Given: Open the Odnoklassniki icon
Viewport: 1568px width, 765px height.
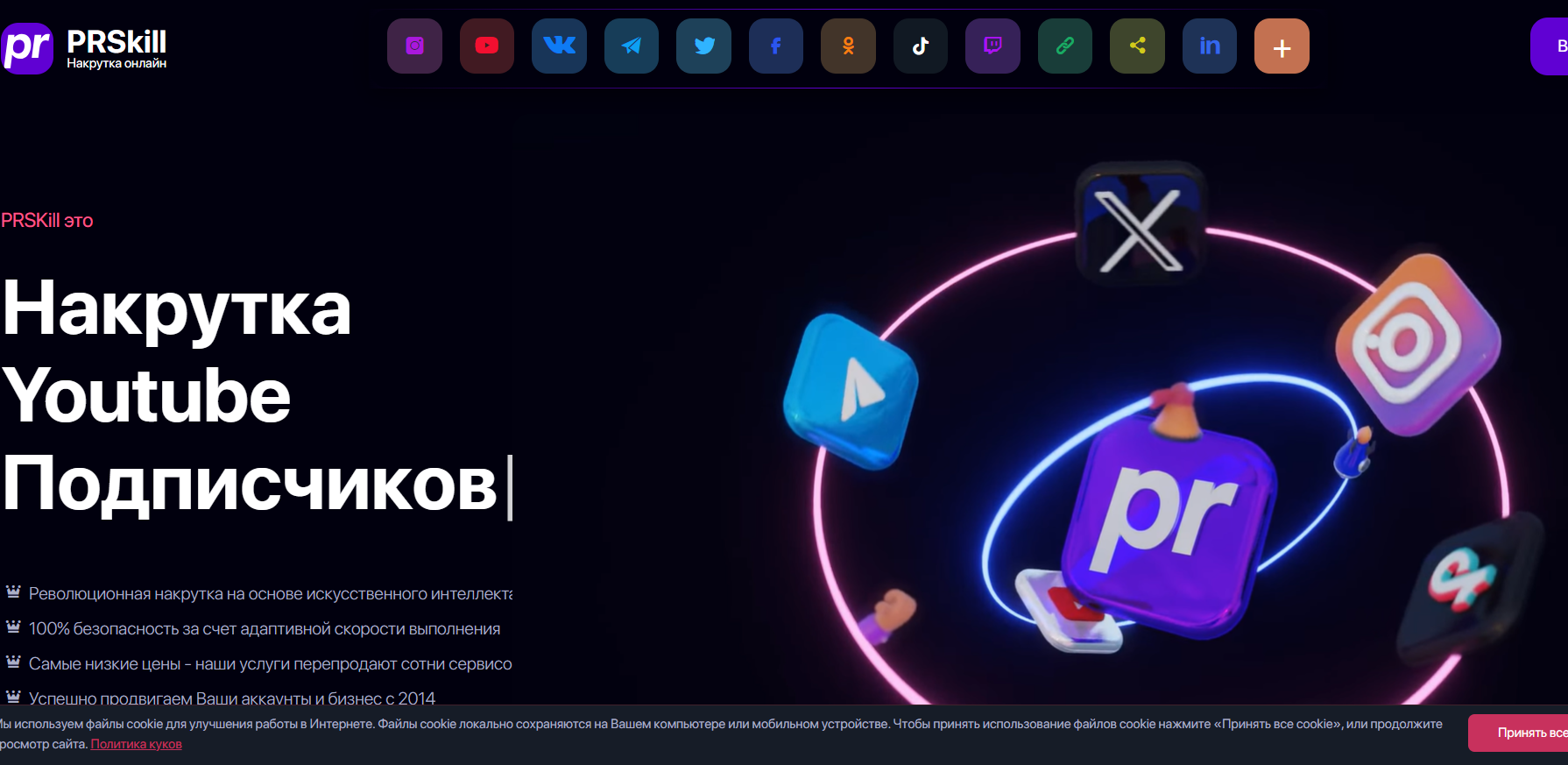Looking at the screenshot, I should tap(848, 46).
